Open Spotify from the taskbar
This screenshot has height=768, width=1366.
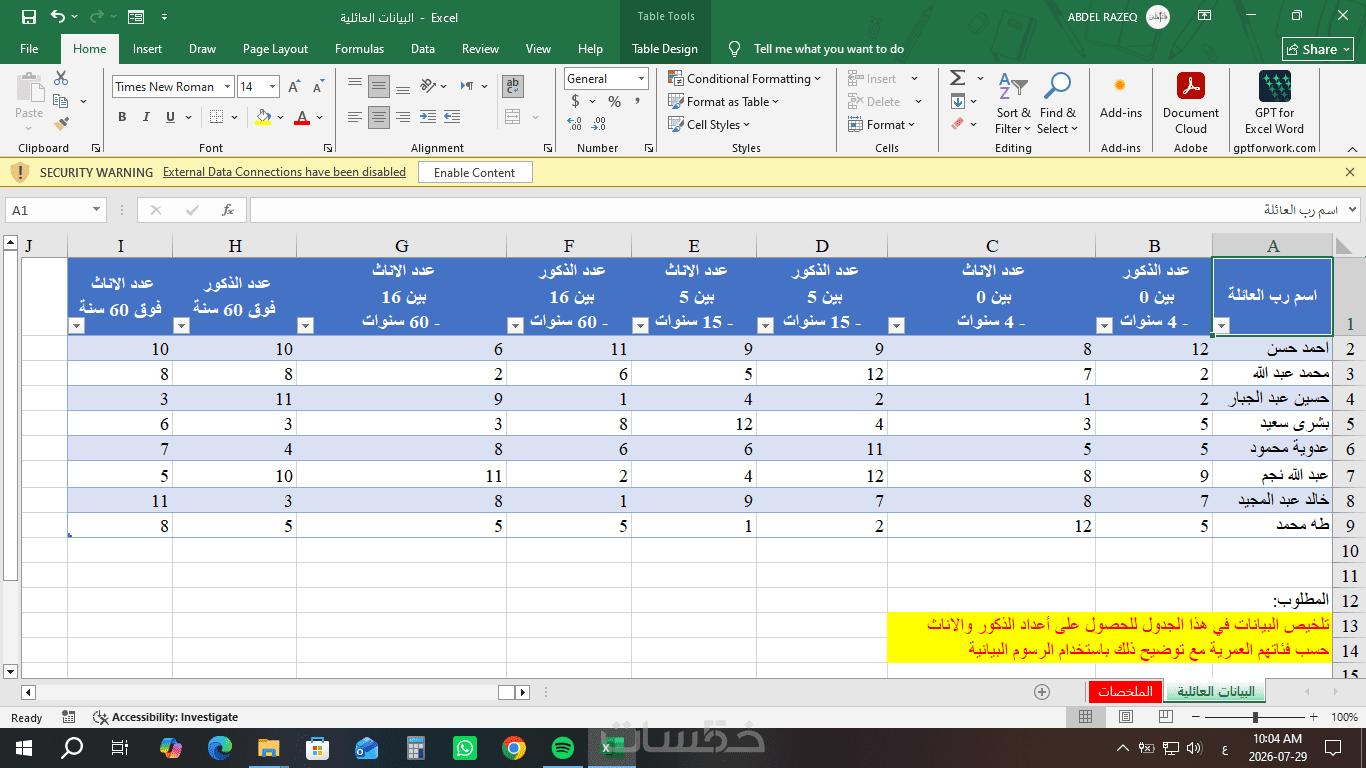pos(562,747)
